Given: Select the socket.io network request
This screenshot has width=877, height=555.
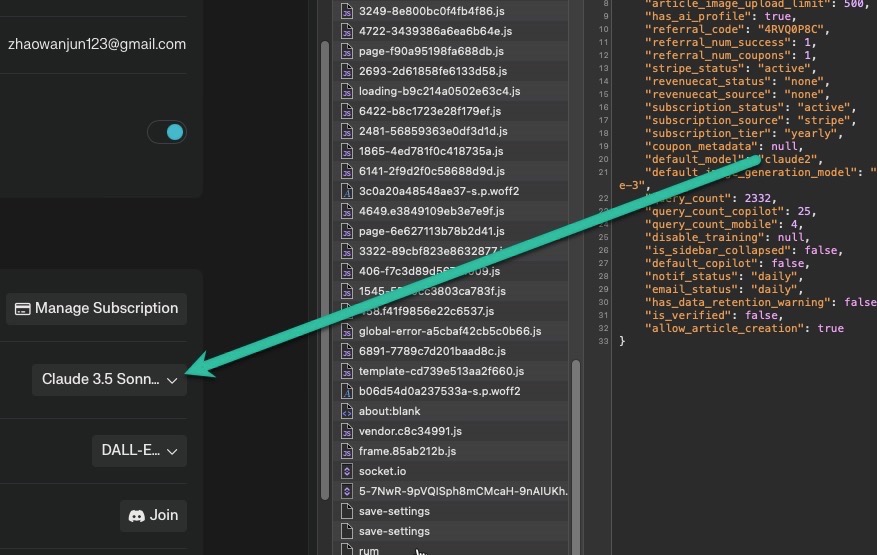Looking at the screenshot, I should pyautogui.click(x=382, y=471).
